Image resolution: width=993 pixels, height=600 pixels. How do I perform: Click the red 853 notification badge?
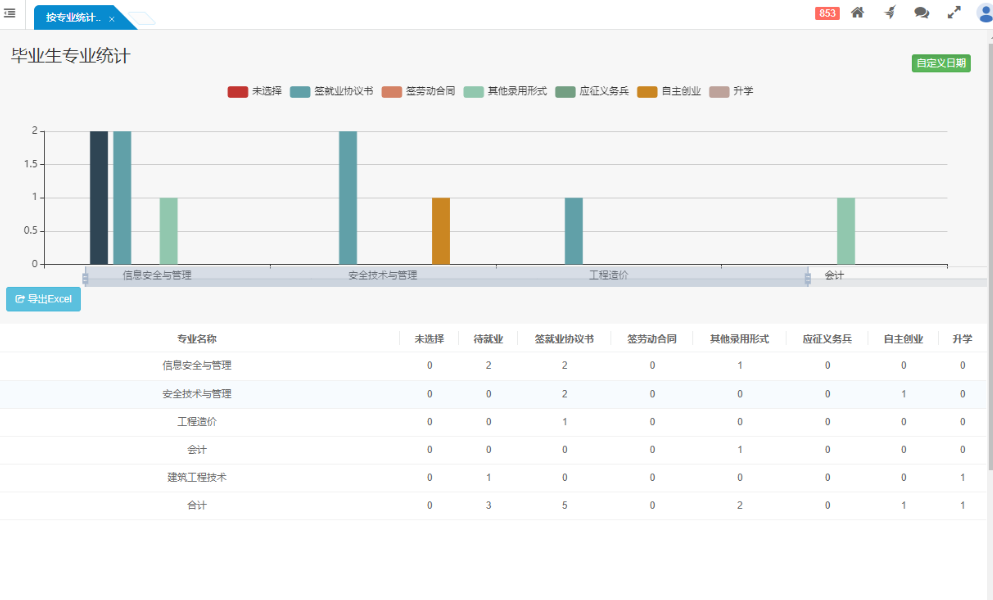point(827,13)
